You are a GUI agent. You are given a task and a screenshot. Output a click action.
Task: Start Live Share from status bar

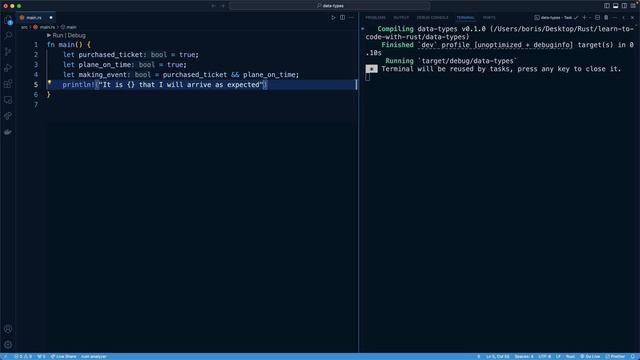[63, 356]
